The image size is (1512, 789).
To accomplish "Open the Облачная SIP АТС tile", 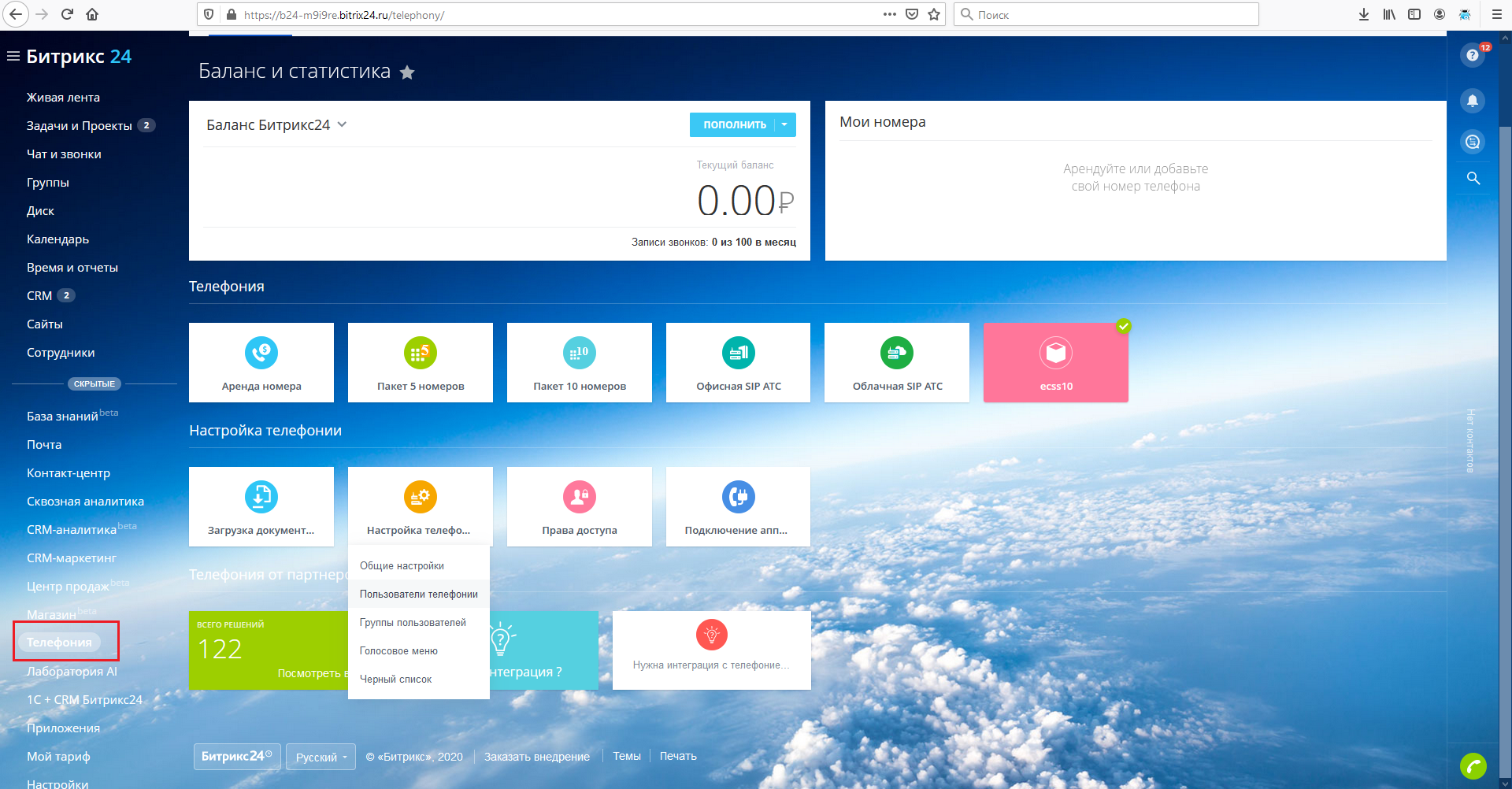I will (x=897, y=362).
